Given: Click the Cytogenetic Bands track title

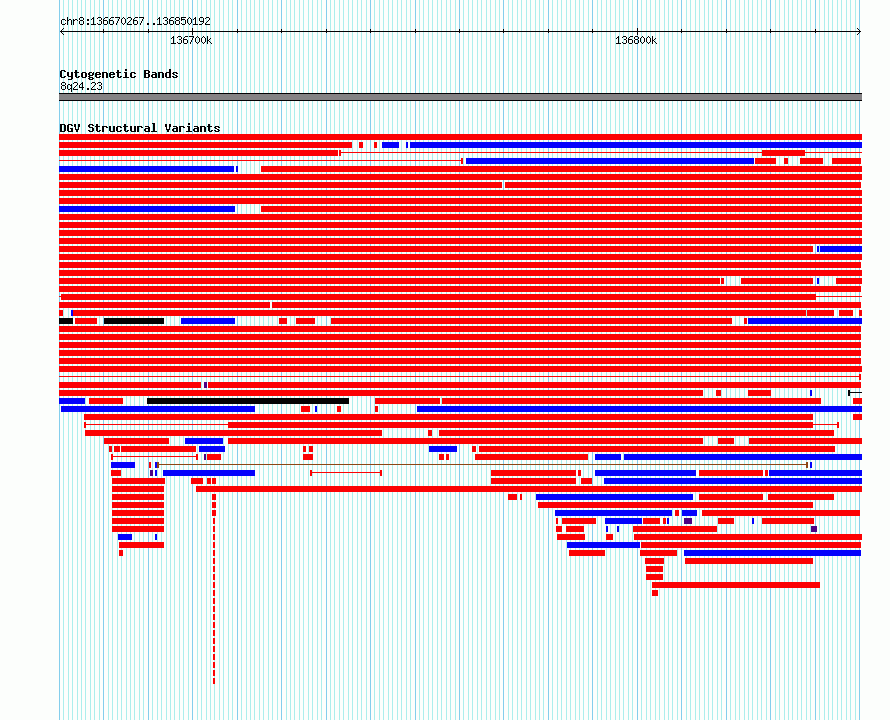Looking at the screenshot, I should [x=119, y=74].
